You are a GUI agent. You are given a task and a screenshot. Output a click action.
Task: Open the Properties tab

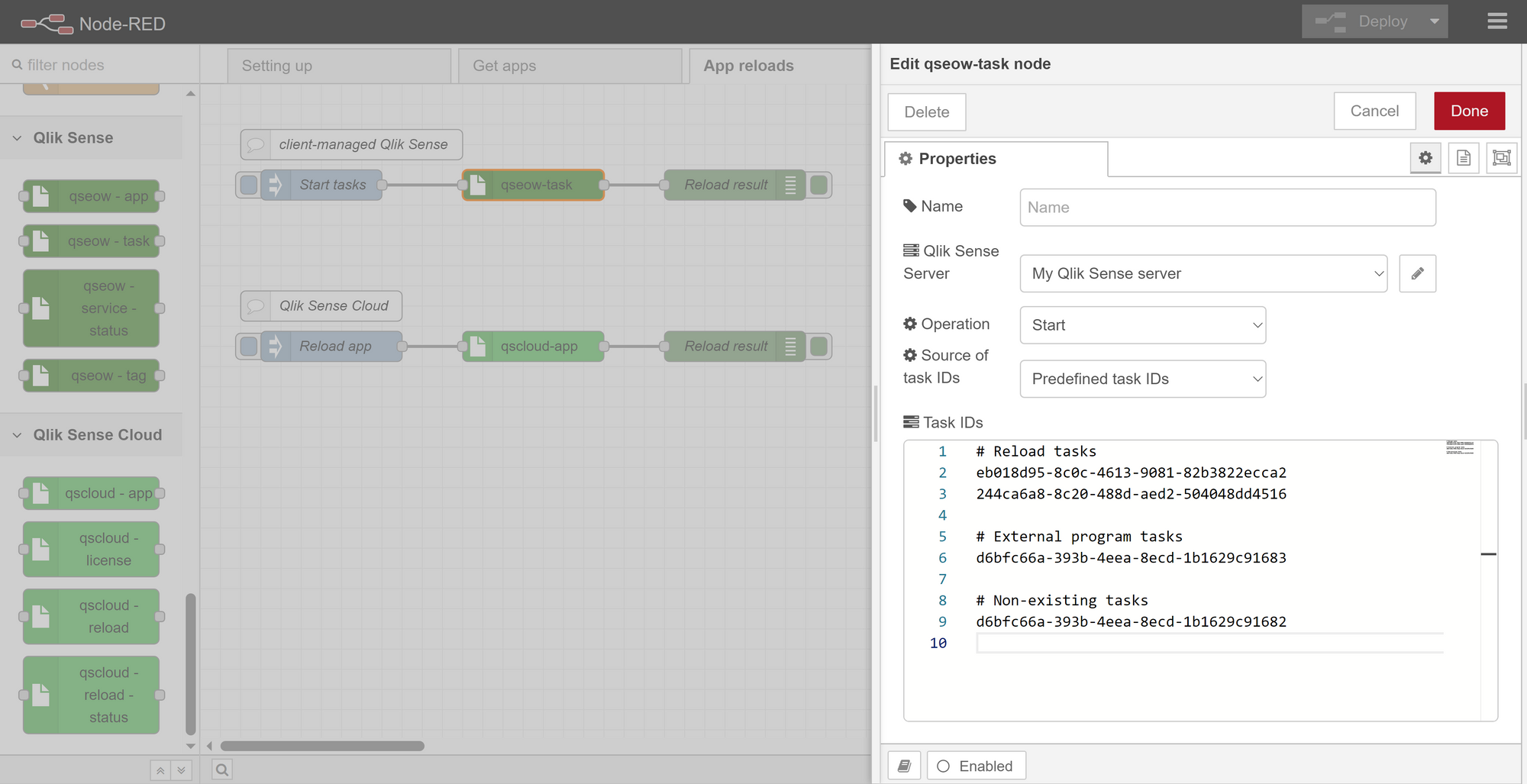[996, 159]
